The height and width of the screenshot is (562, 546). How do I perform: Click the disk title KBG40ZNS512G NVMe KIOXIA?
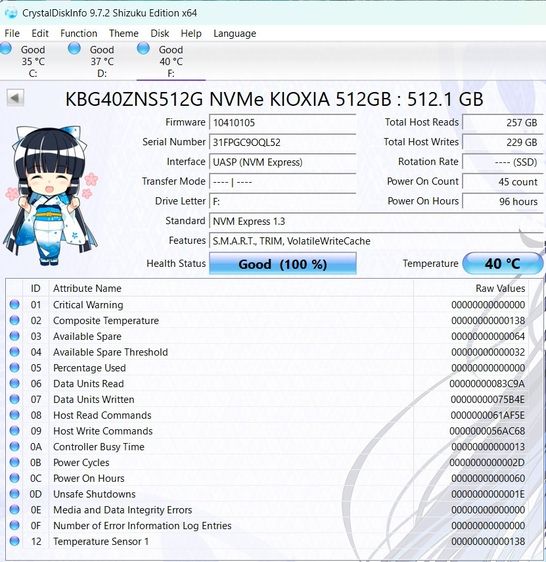tap(274, 99)
